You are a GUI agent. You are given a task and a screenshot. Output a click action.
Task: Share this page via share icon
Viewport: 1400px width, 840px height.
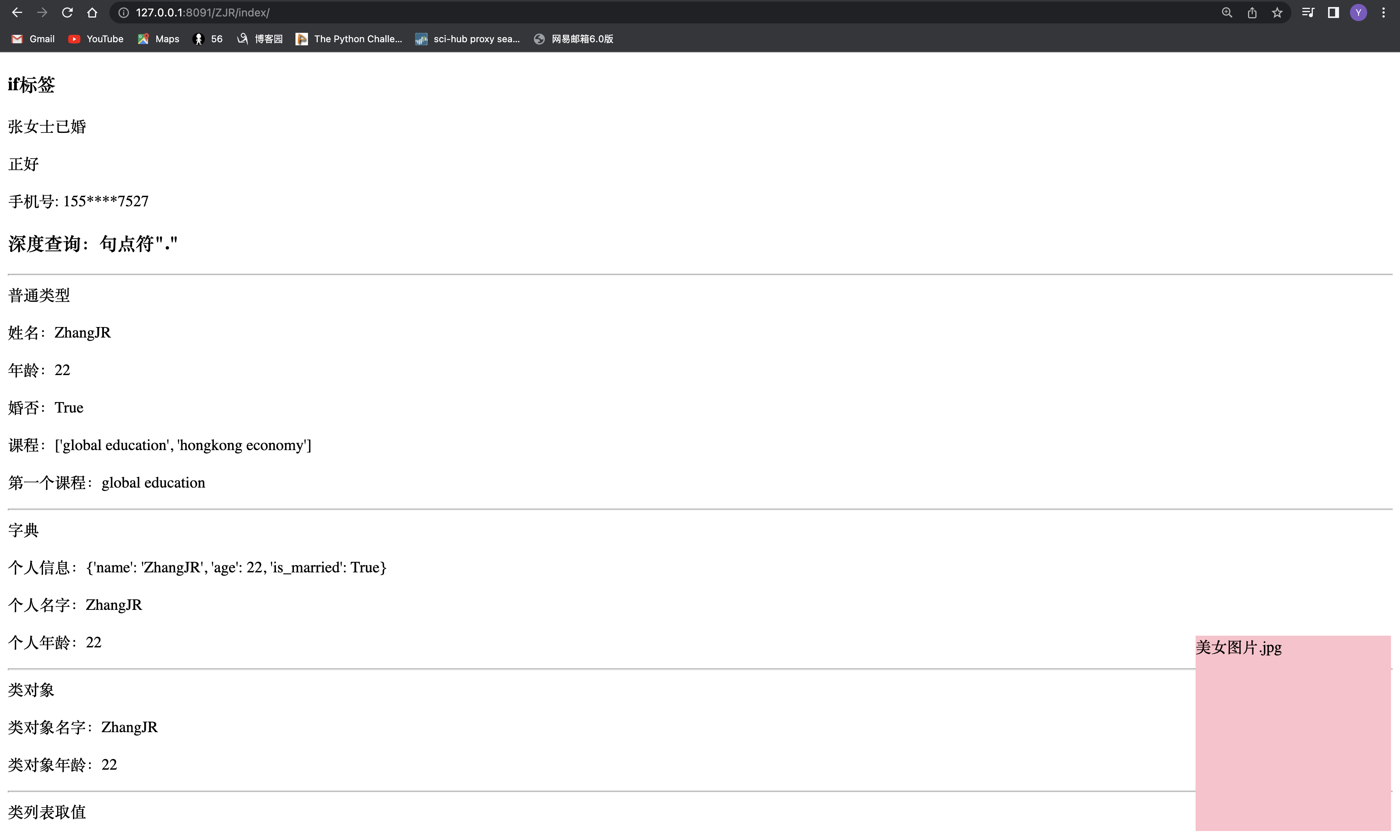click(x=1252, y=13)
